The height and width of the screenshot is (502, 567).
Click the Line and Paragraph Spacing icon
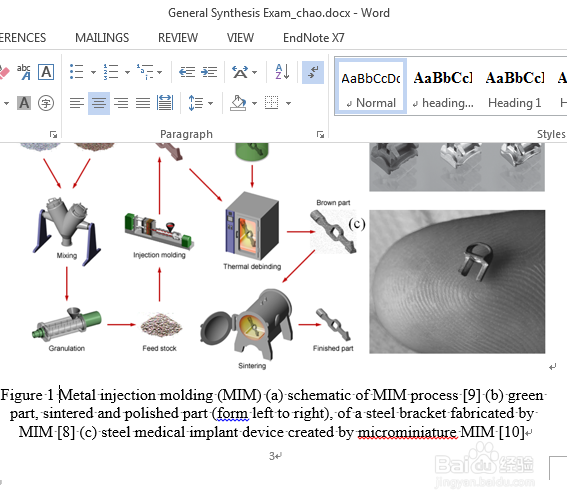[x=196, y=103]
